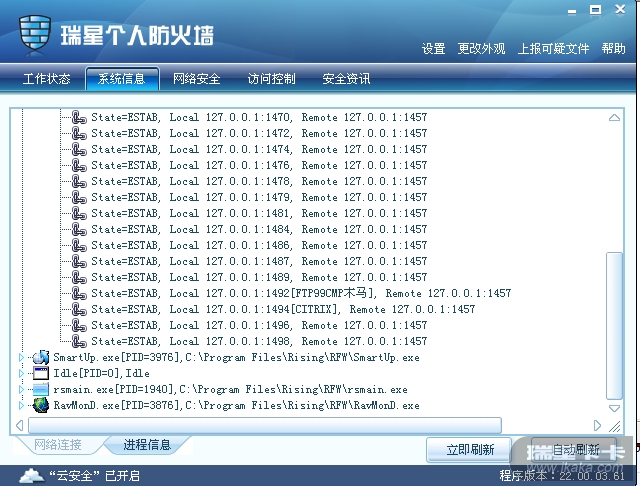Click connection icon for local port 1489
640x486 pixels.
click(x=79, y=277)
